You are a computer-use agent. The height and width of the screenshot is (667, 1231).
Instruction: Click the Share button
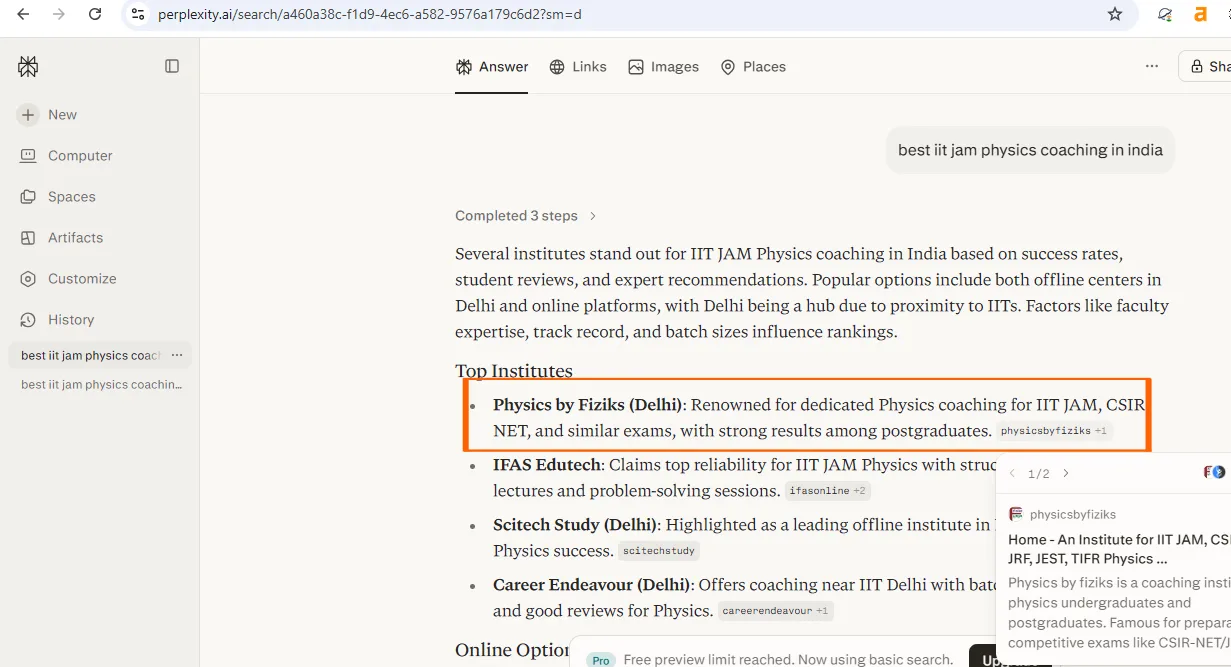coord(1207,67)
